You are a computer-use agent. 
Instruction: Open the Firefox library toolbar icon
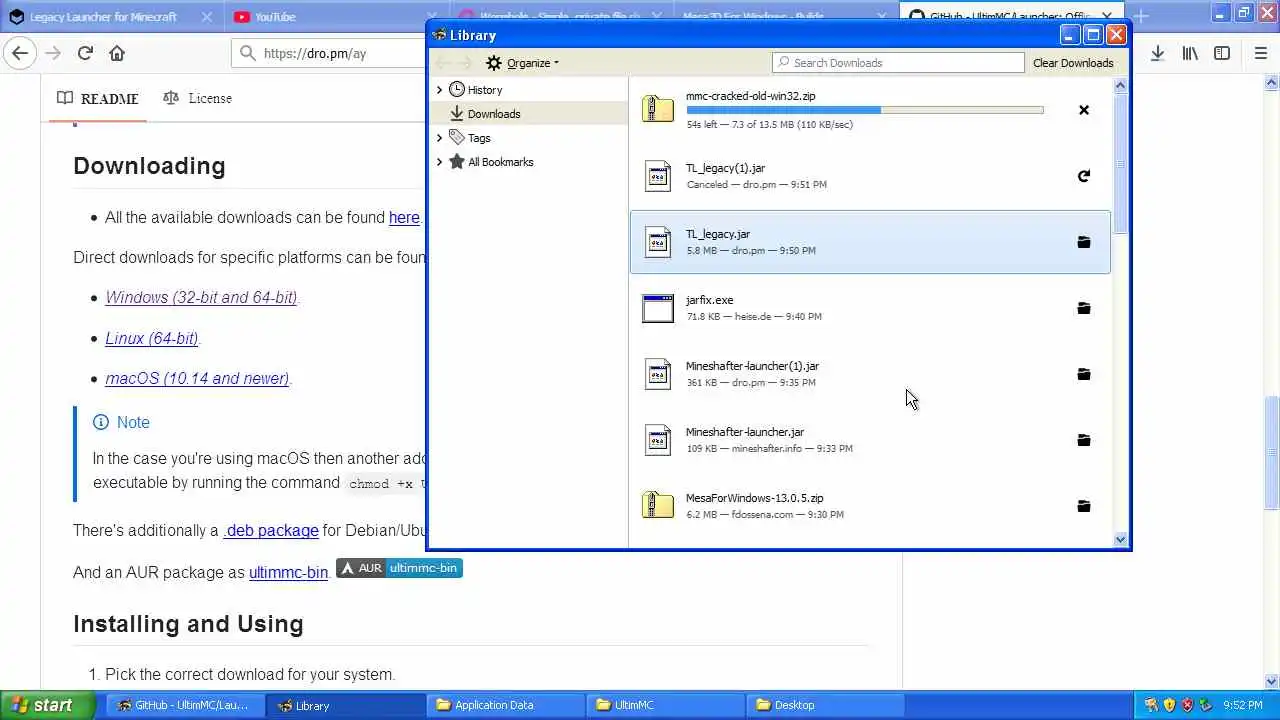click(x=1190, y=53)
